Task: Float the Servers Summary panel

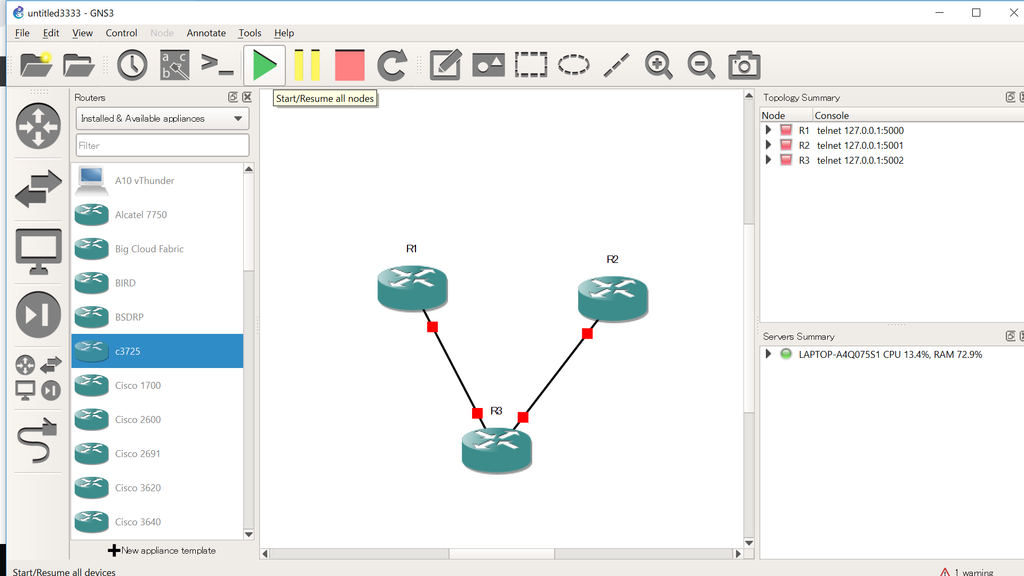Action: point(1010,336)
